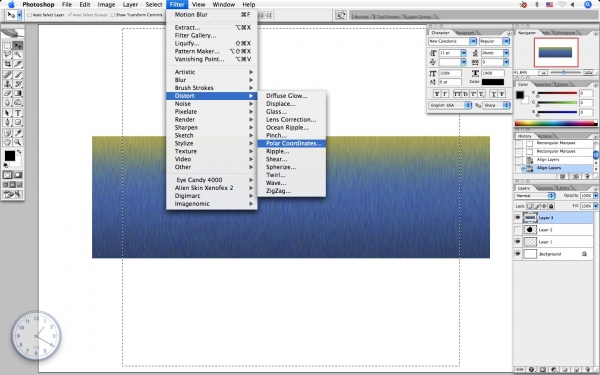Toggle Lock all in Layers panel

(551, 206)
